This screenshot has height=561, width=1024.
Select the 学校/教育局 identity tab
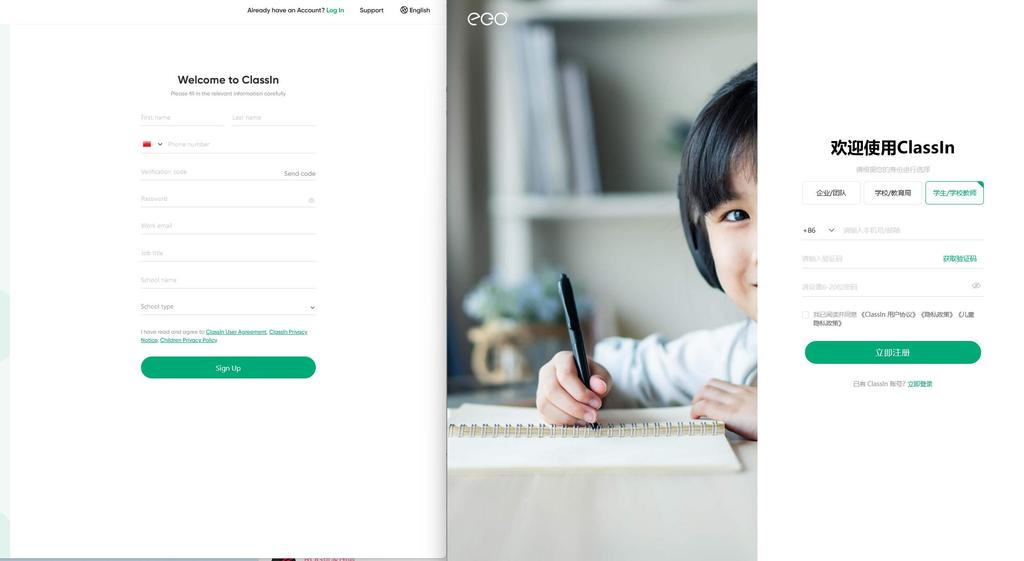pos(893,193)
